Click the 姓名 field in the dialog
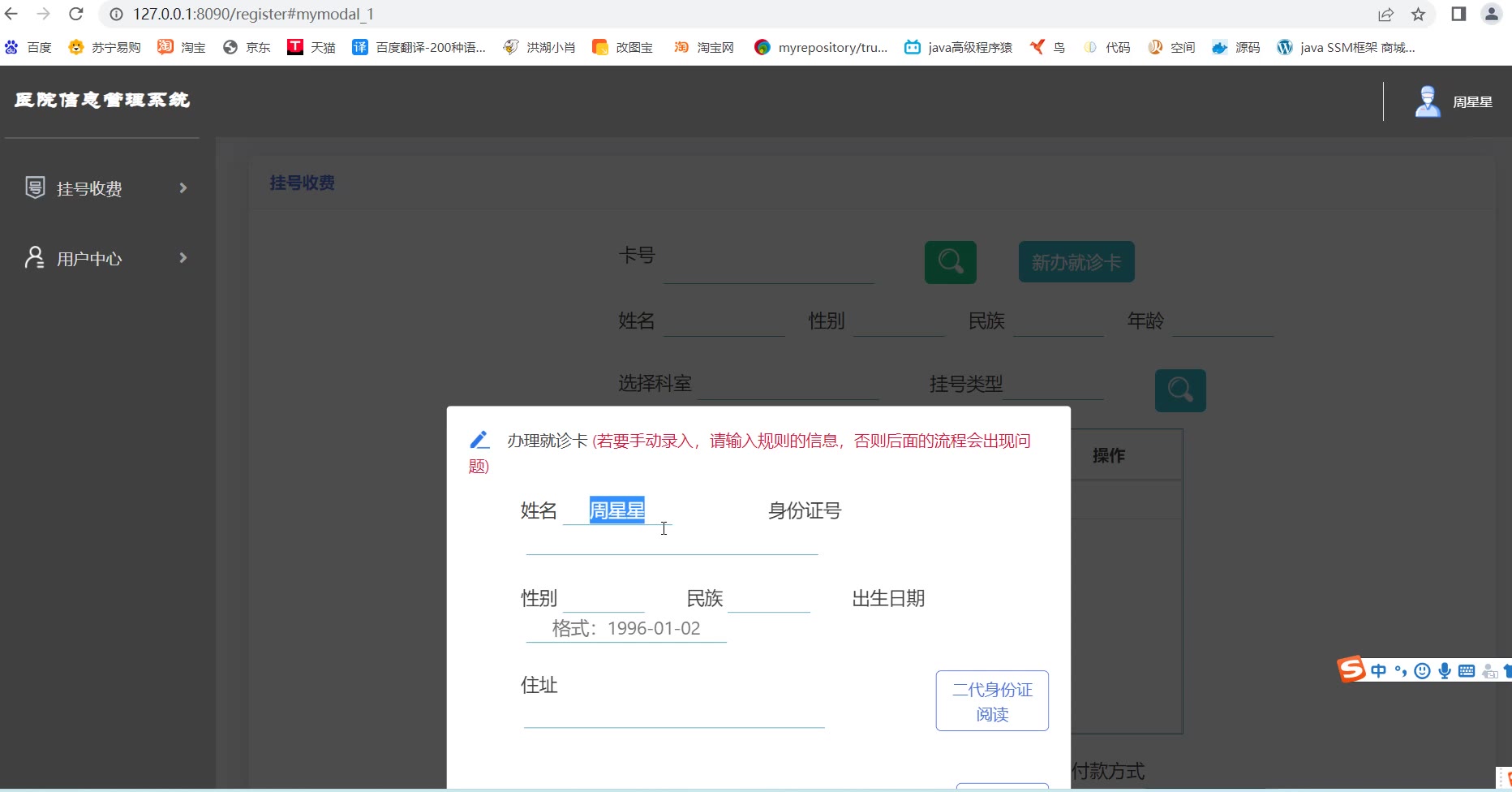The height and width of the screenshot is (792, 1512). (x=616, y=510)
